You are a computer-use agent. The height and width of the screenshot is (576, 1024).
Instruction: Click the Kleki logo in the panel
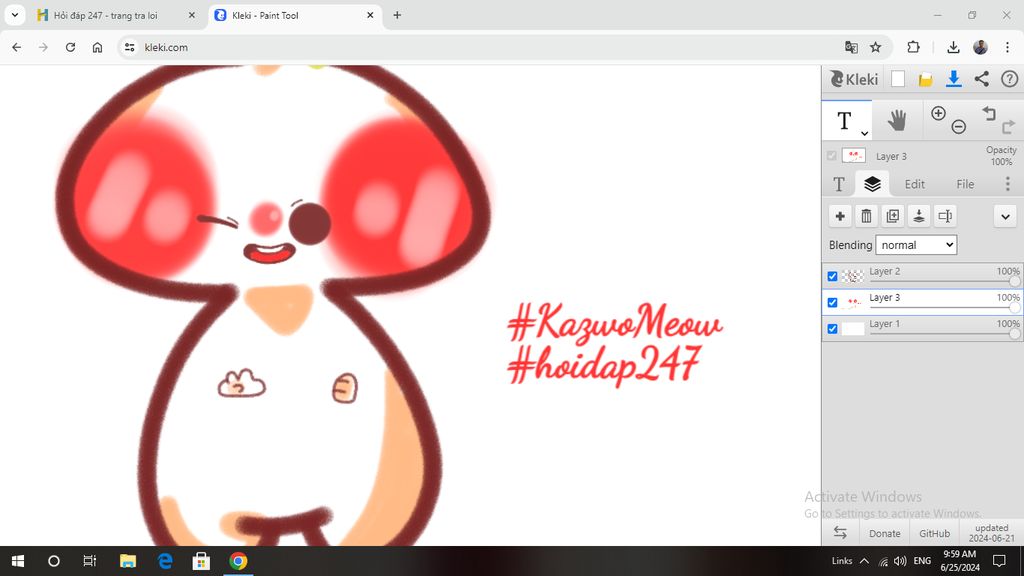pyautogui.click(x=854, y=80)
